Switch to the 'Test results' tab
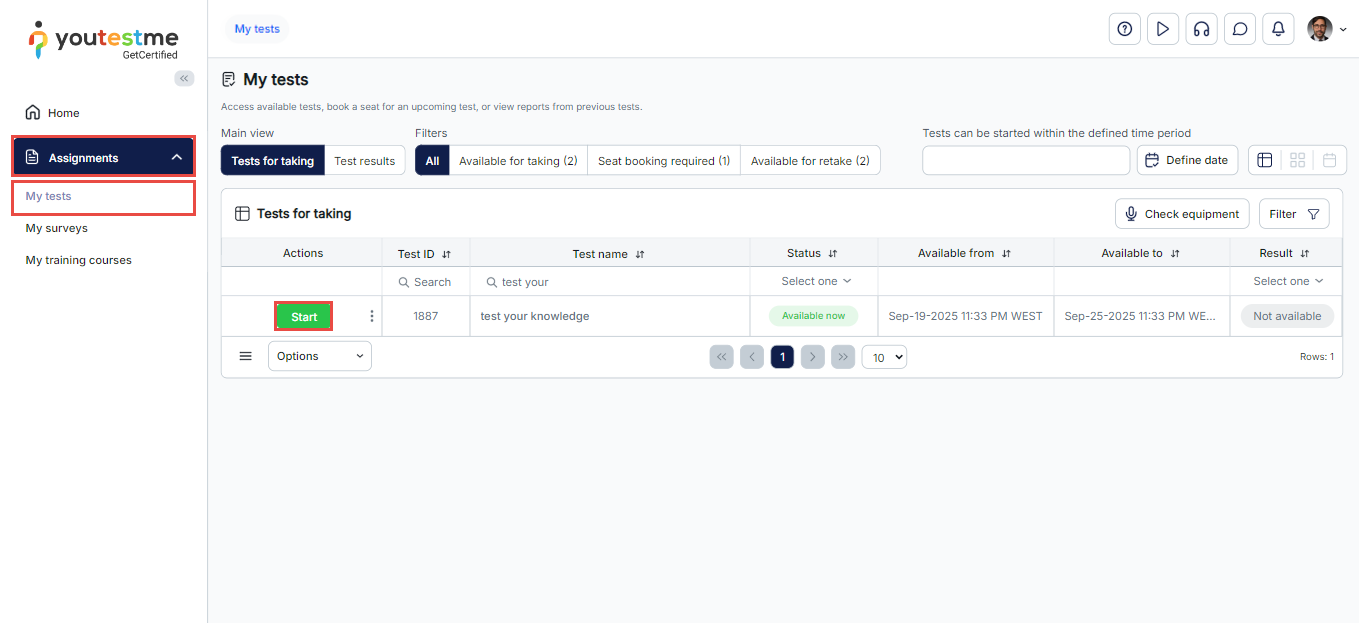 coord(364,161)
